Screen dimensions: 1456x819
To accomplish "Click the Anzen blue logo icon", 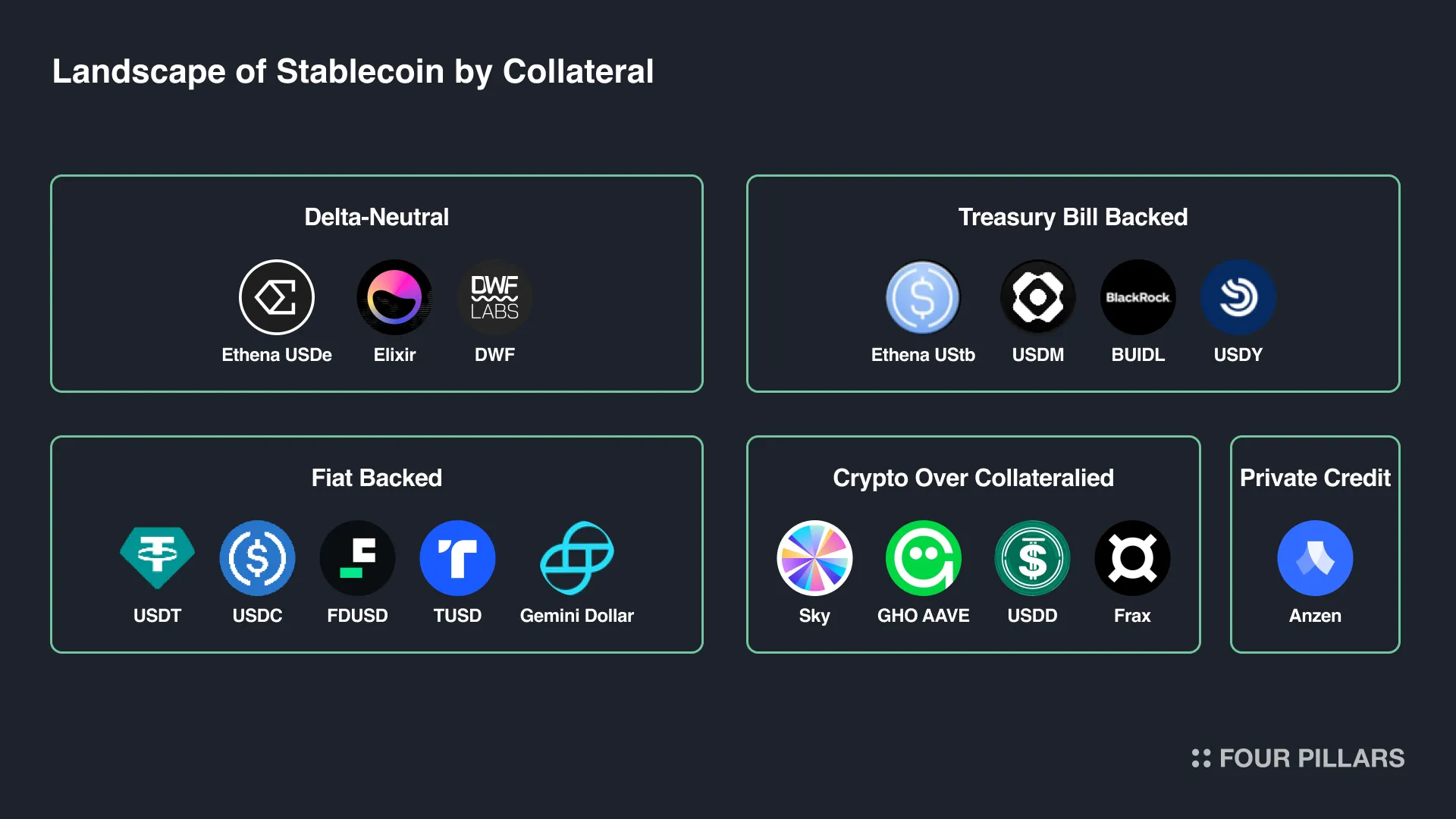I will coord(1315,558).
